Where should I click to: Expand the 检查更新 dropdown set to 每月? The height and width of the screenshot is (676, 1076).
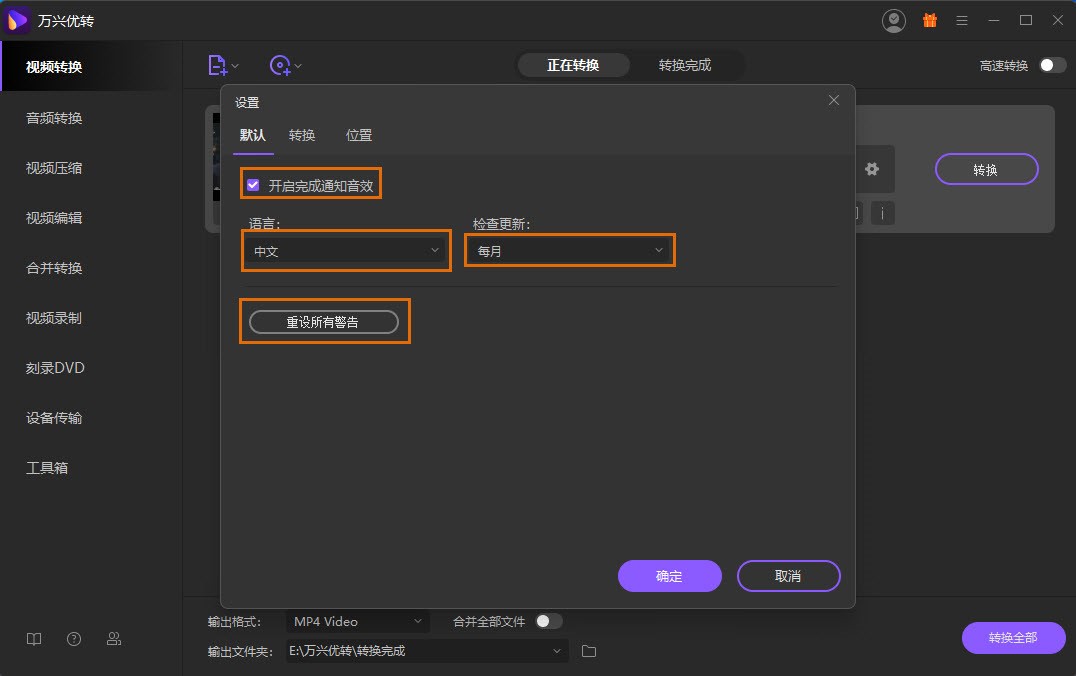568,250
